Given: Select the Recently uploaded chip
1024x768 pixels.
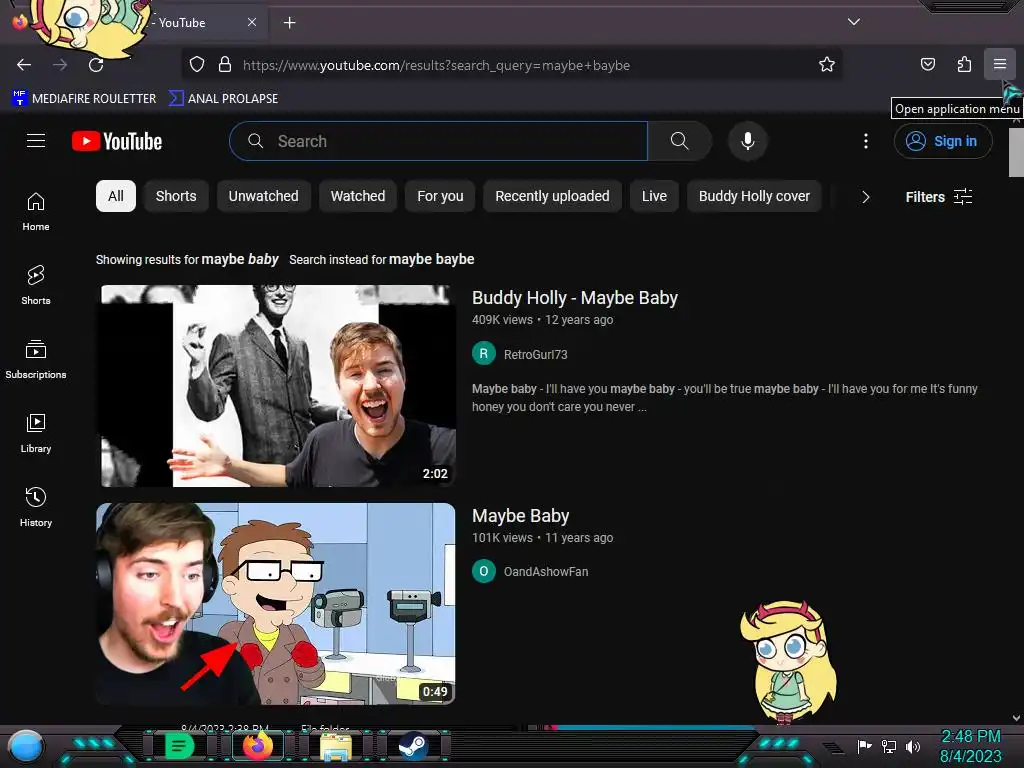Looking at the screenshot, I should tap(552, 196).
